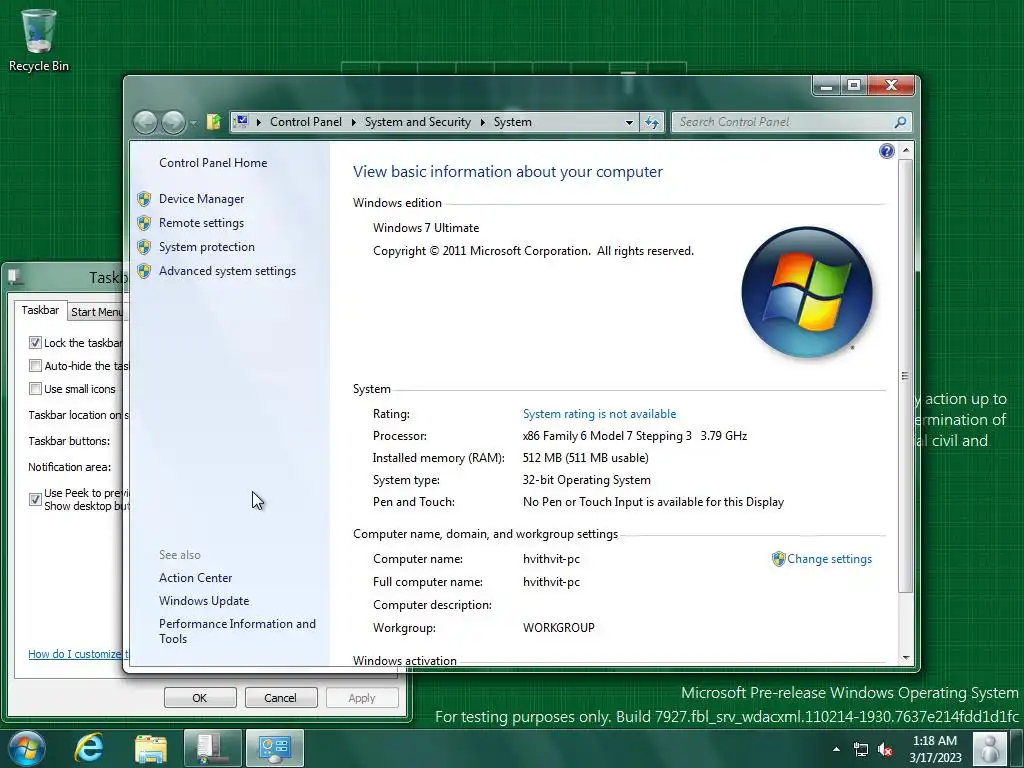
Task: Open Remote settings link
Action: pos(201,223)
